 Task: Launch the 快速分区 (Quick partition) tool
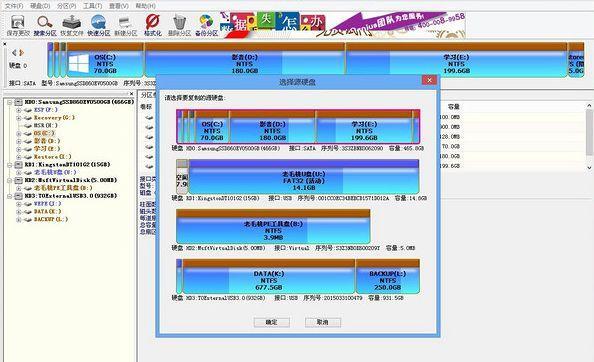click(x=98, y=22)
